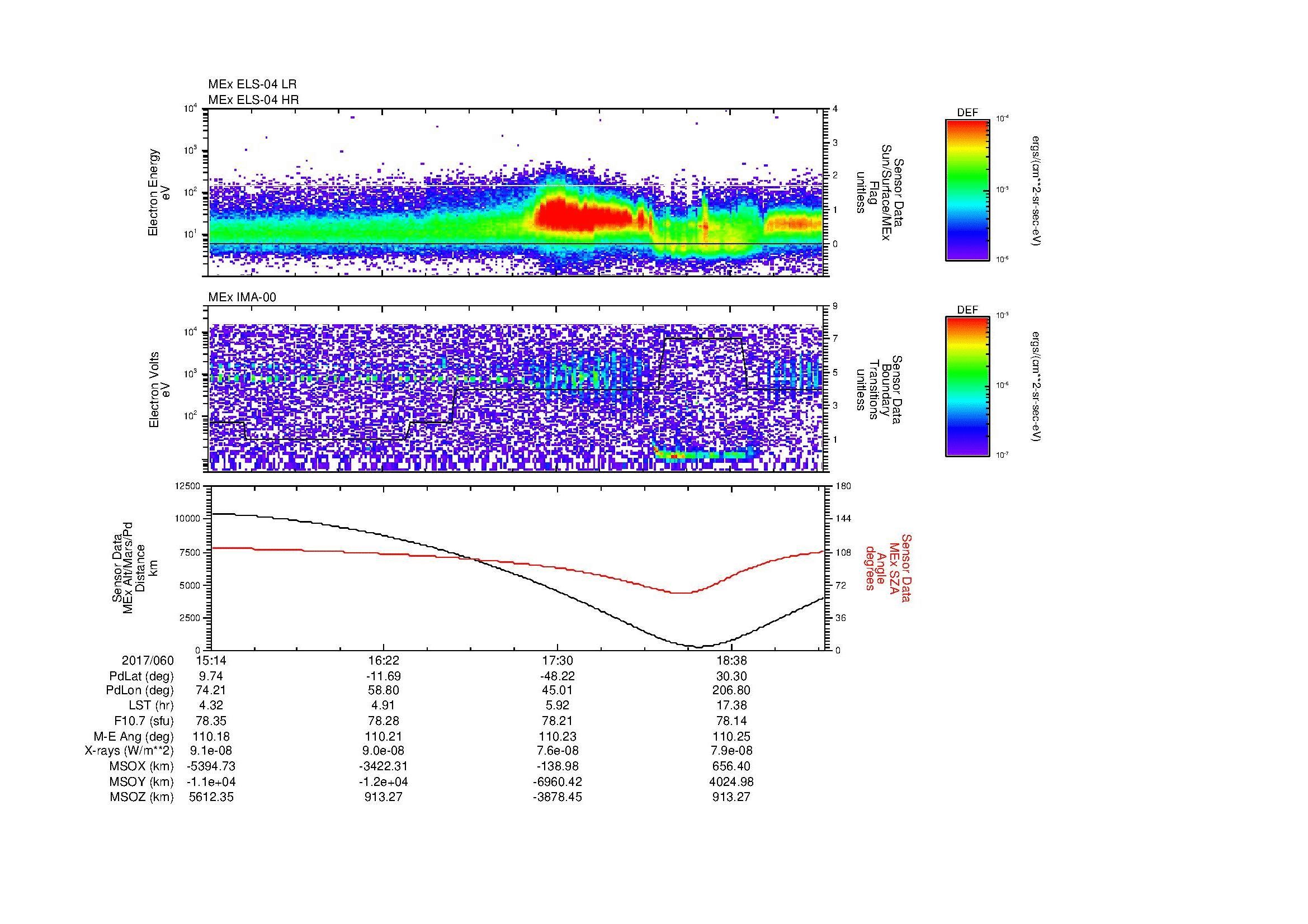Click the 12500 altitude axis tick label
The height and width of the screenshot is (924, 1308).
click(187, 486)
